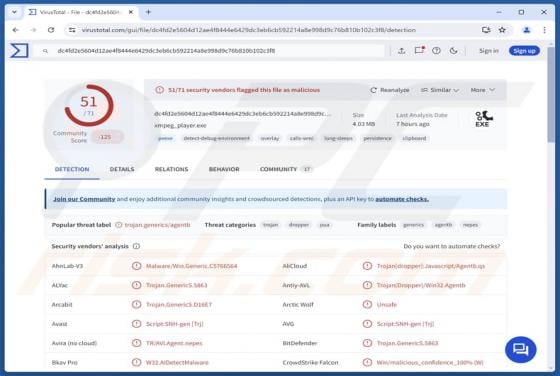Click the xmpeg_player.exe file name
The width and height of the screenshot is (560, 376).
point(180,125)
